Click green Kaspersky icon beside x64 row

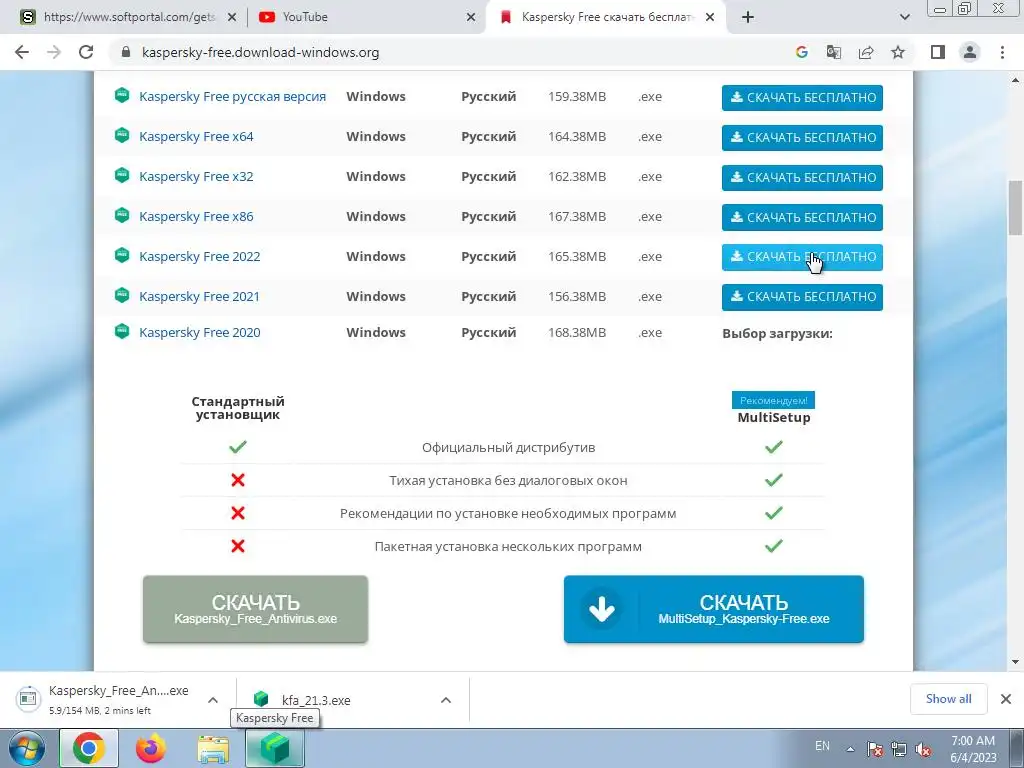tap(121, 135)
